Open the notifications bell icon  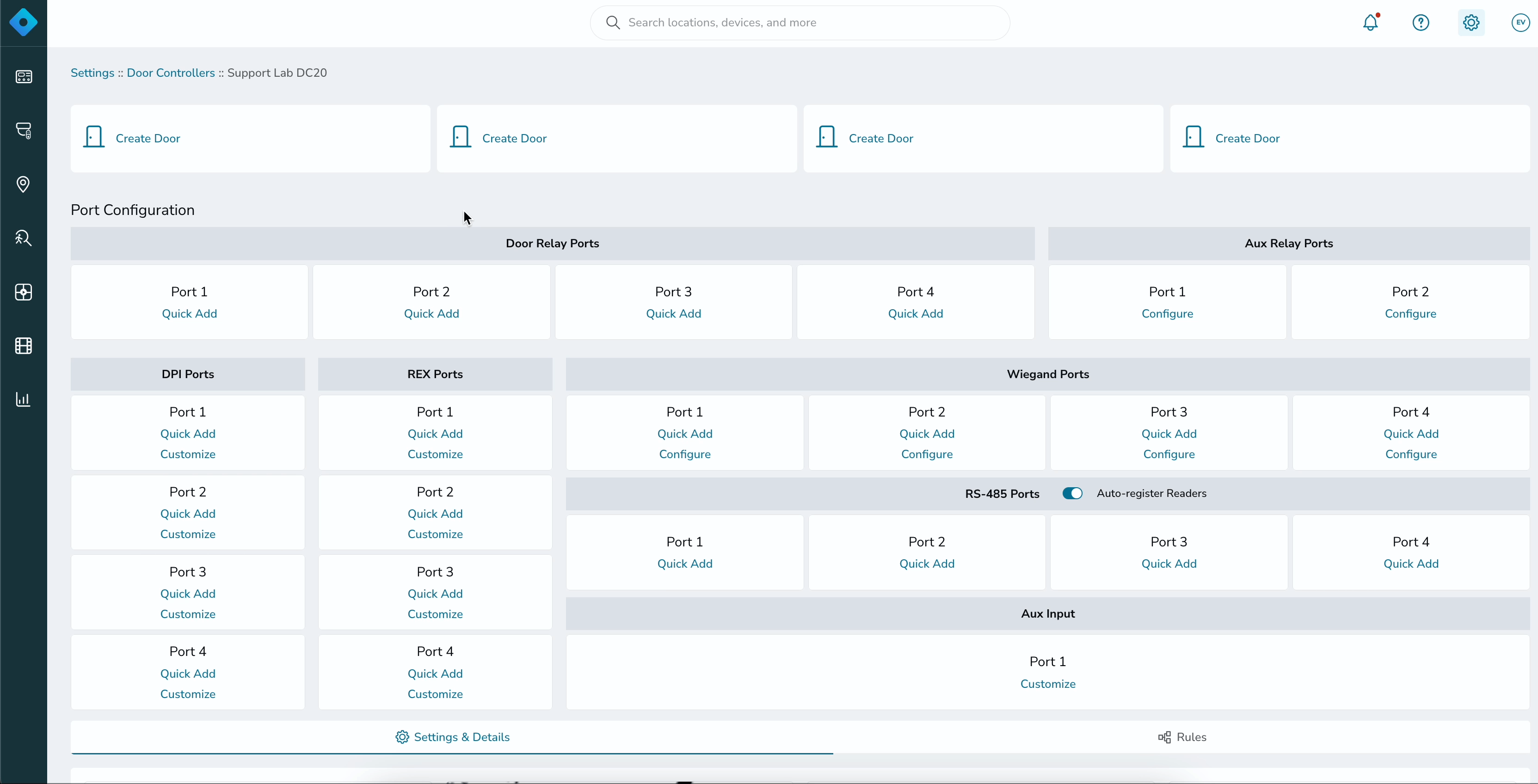click(1371, 23)
